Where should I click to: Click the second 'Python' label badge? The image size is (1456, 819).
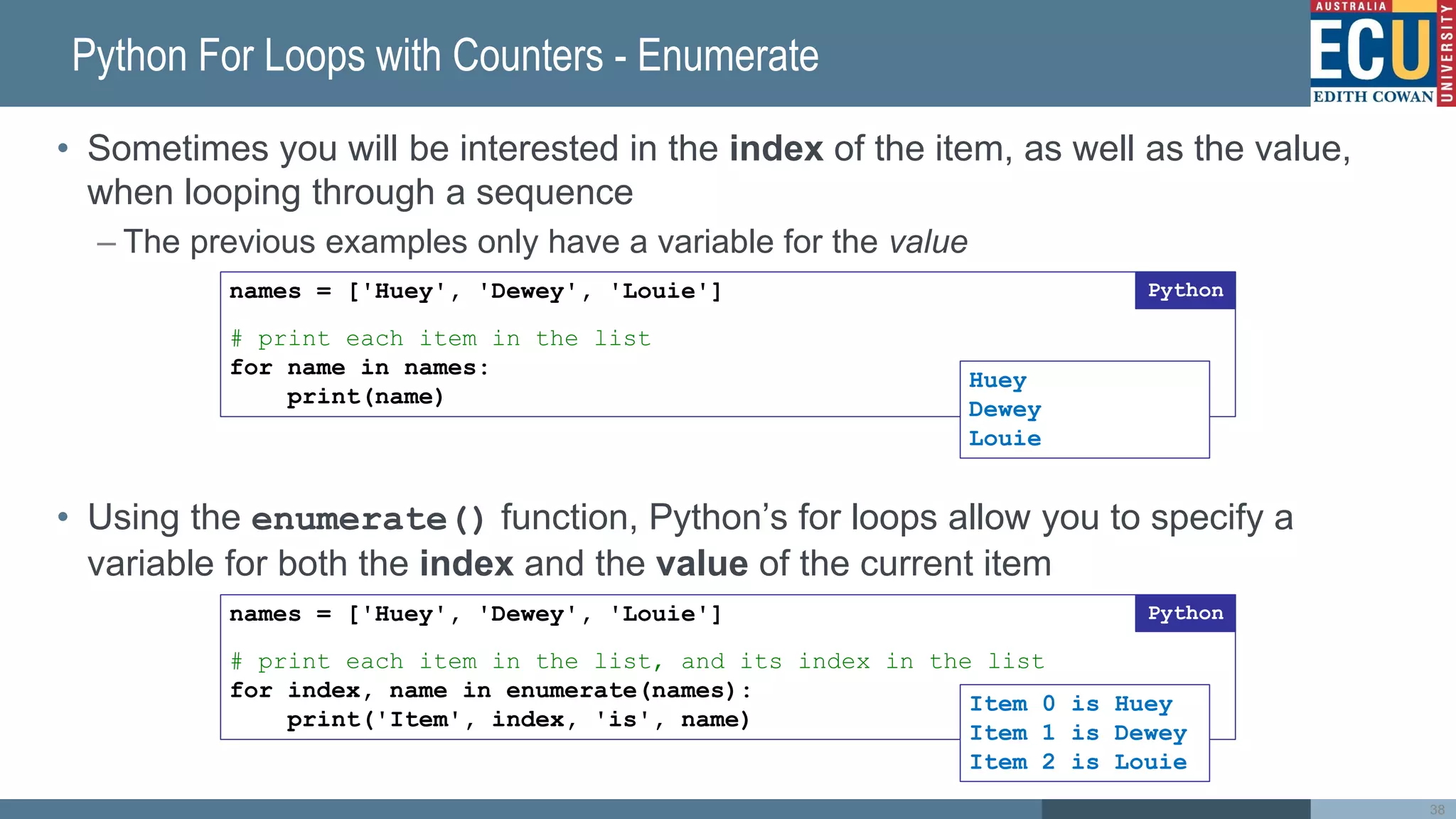pos(1185,613)
